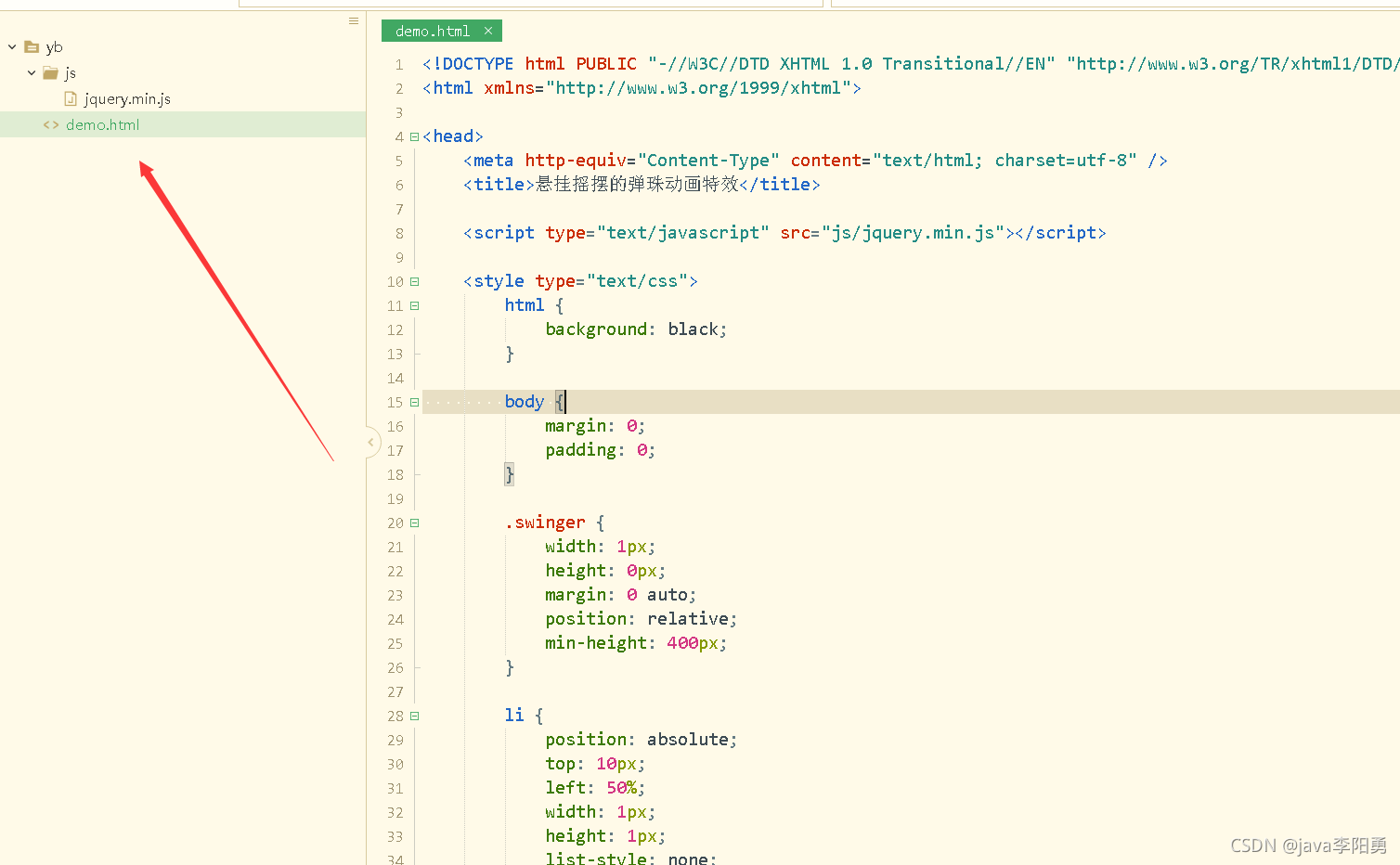
Task: Click "margin: 0;" on line 16
Action: [595, 426]
